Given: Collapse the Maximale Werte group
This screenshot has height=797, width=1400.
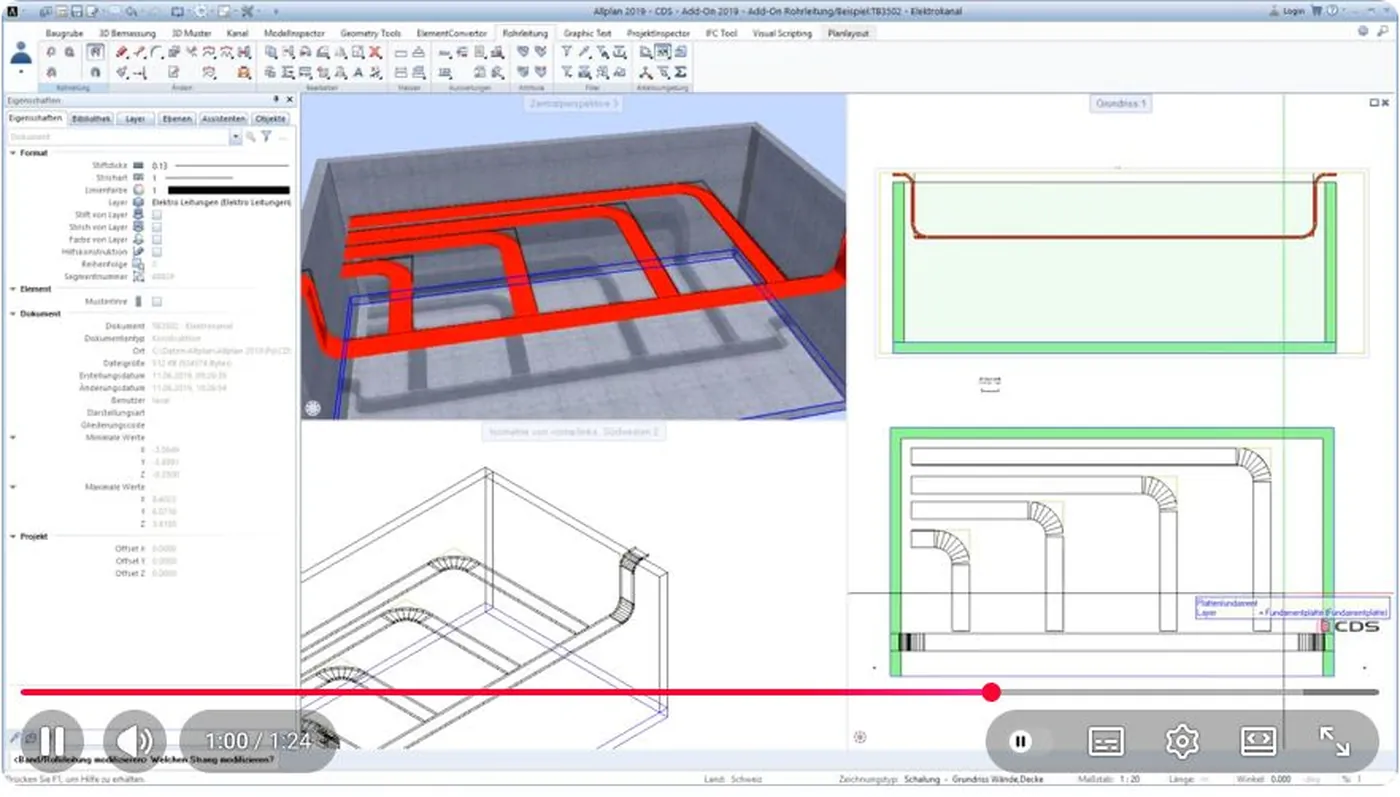Looking at the screenshot, I should pyautogui.click(x=13, y=487).
